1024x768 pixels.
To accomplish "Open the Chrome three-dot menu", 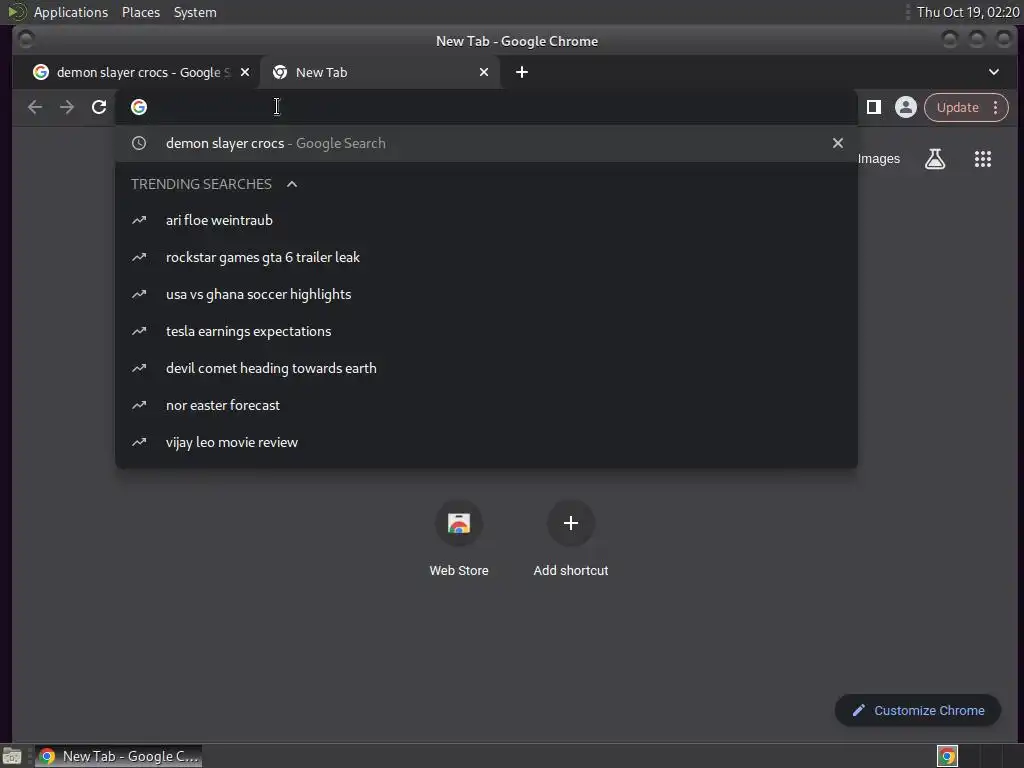I will coord(995,107).
